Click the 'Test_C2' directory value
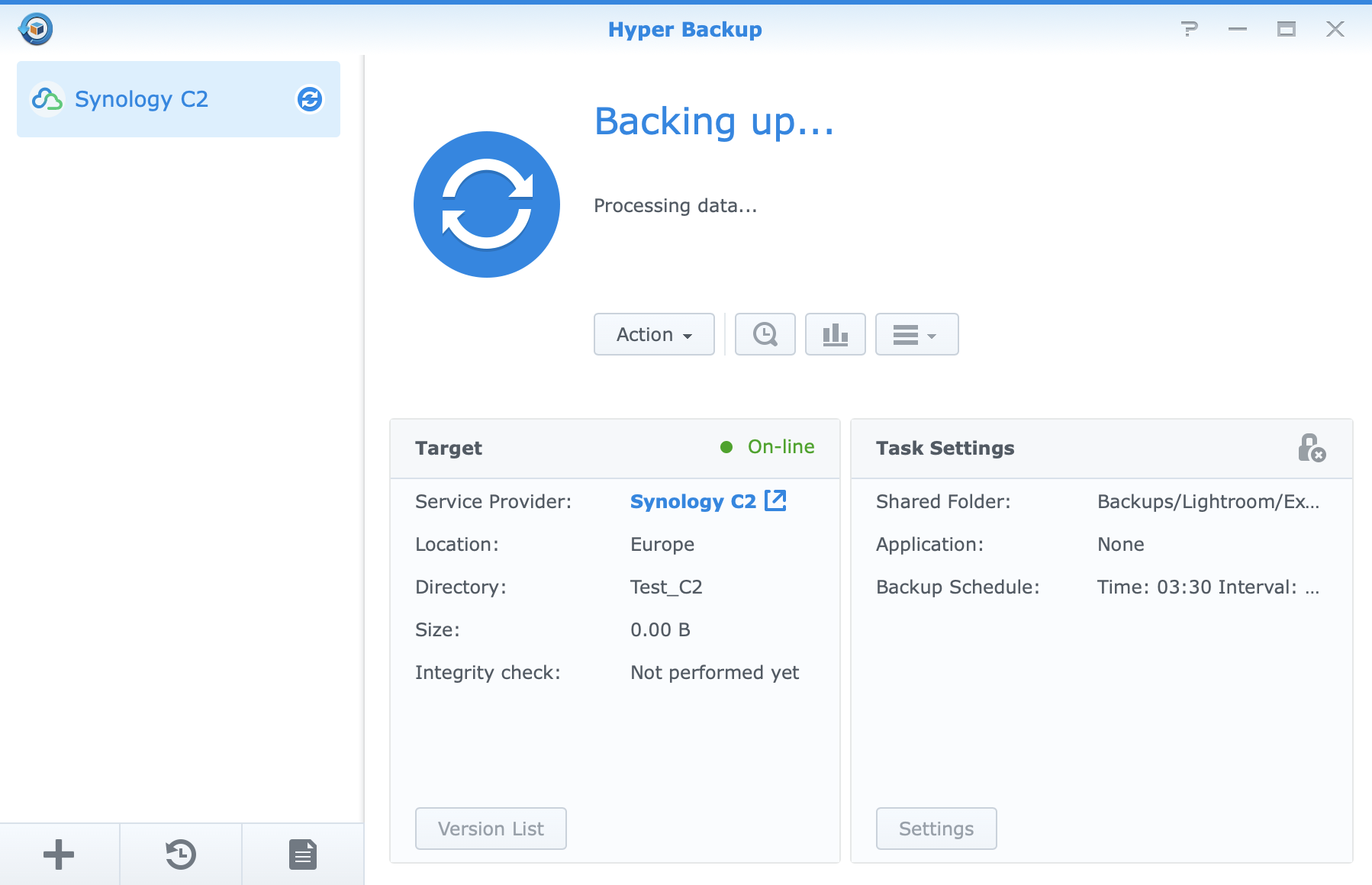This screenshot has height=885, width=1372. 666,587
